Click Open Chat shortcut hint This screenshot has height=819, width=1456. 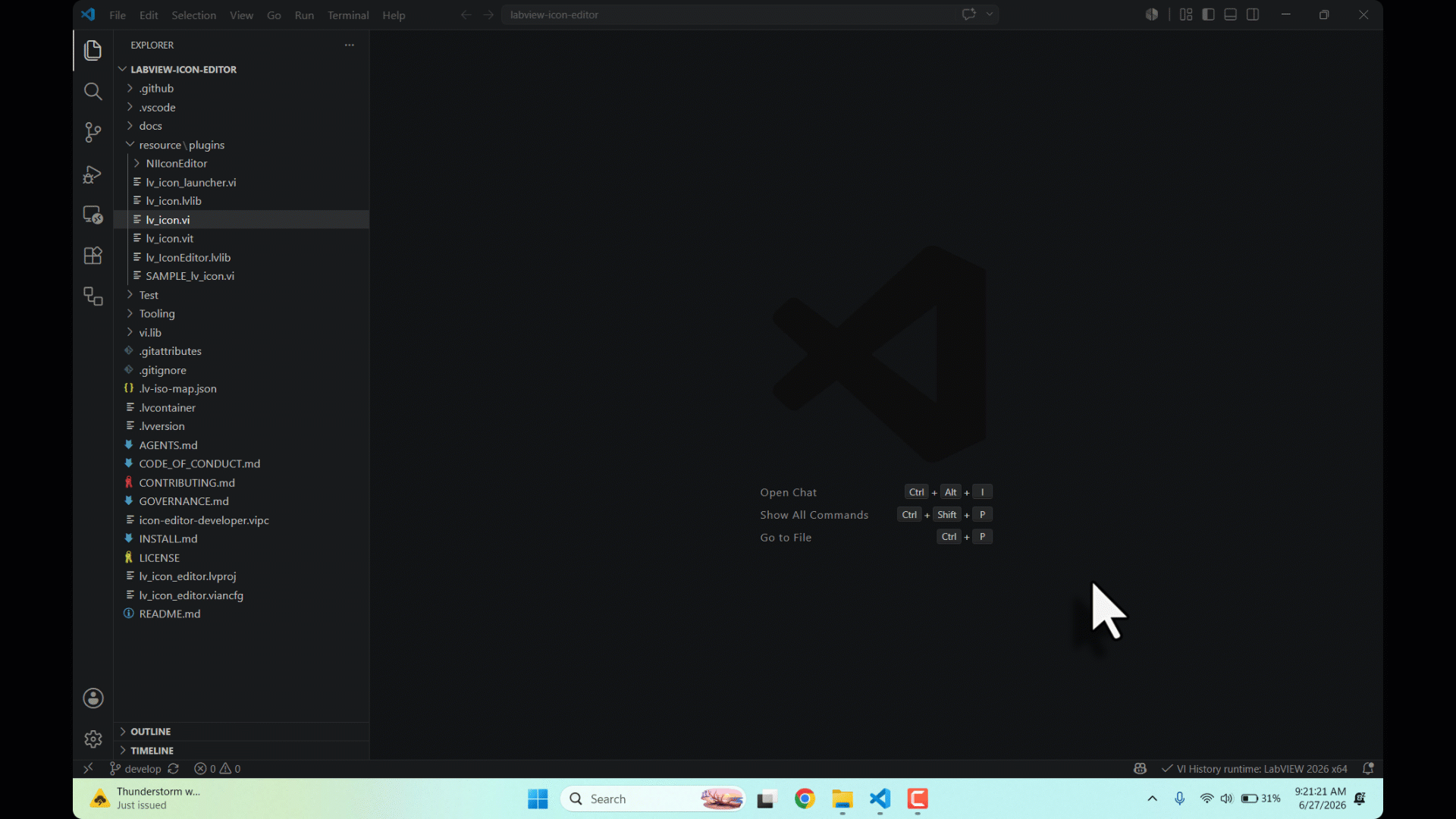coord(789,493)
